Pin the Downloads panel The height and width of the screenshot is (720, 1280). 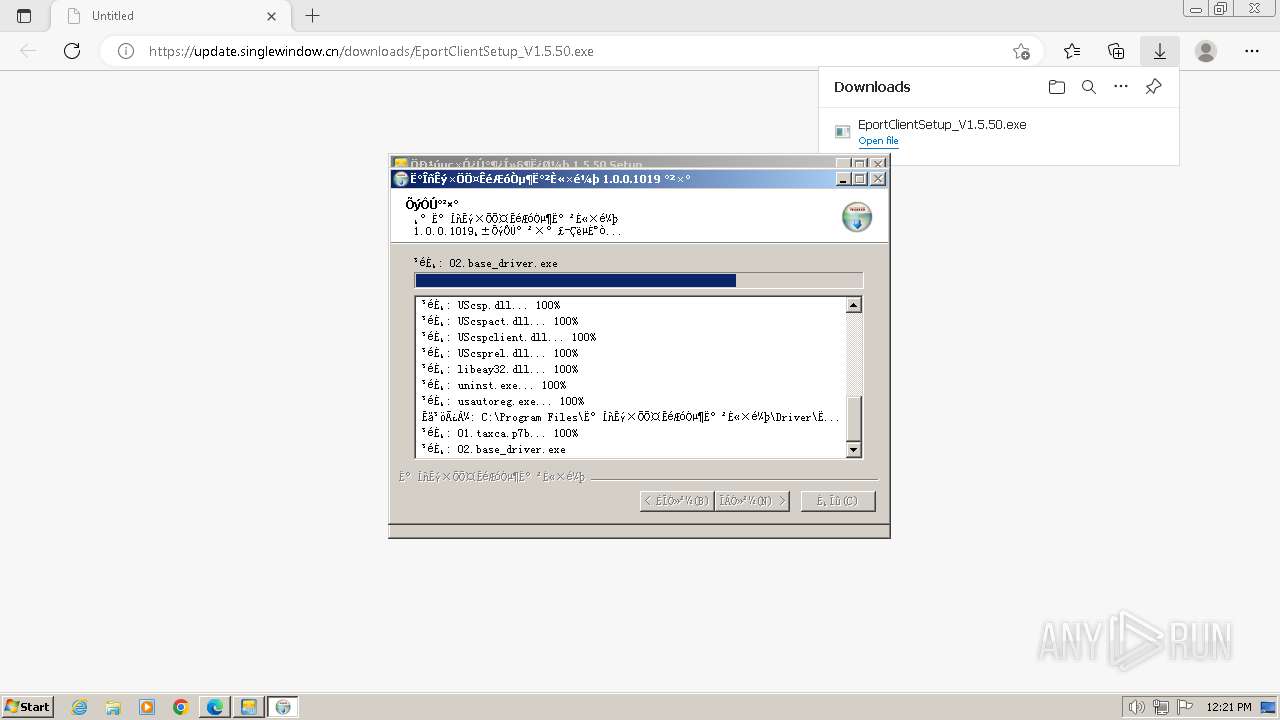1153,87
